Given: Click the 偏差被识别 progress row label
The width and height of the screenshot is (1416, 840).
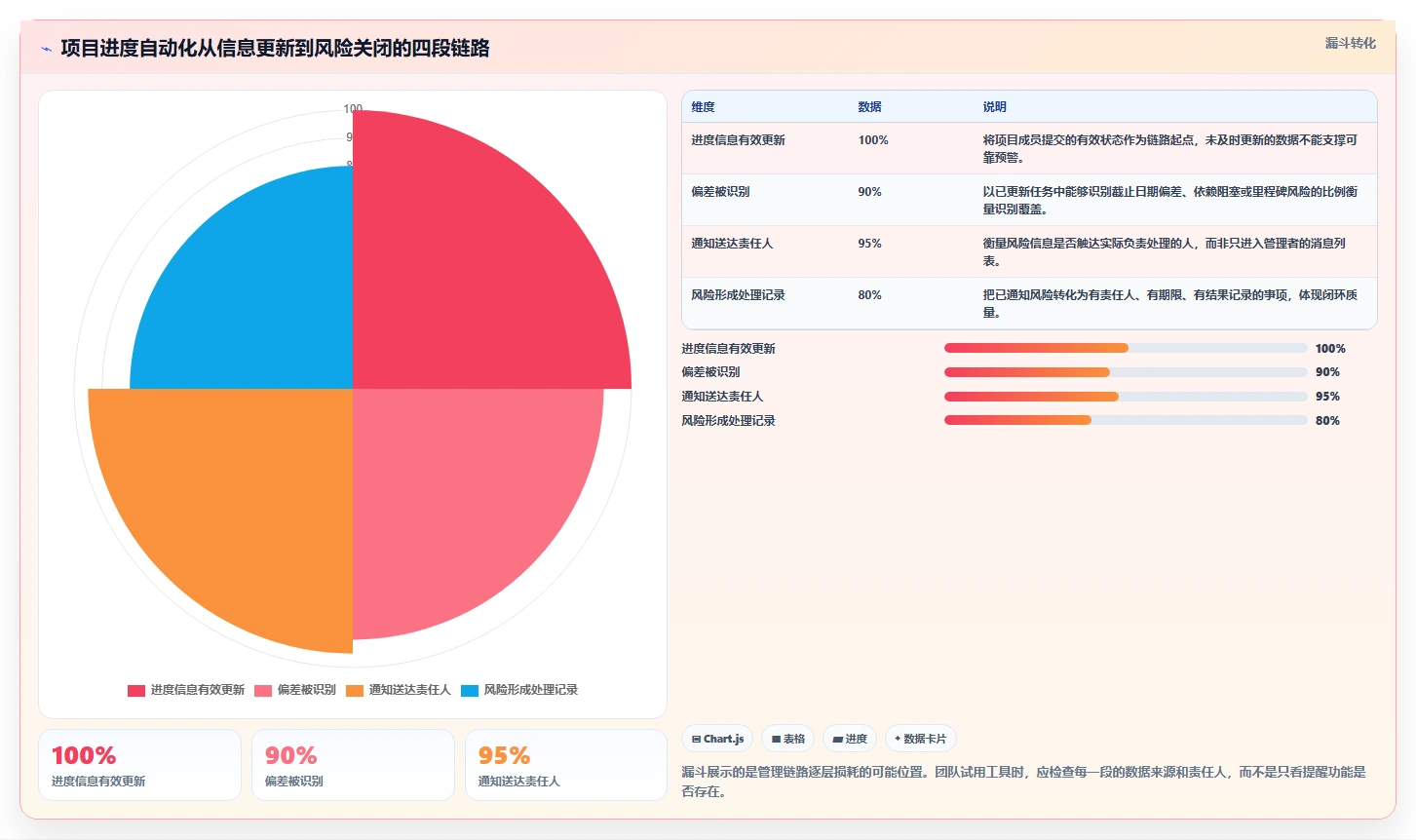Looking at the screenshot, I should (710, 372).
